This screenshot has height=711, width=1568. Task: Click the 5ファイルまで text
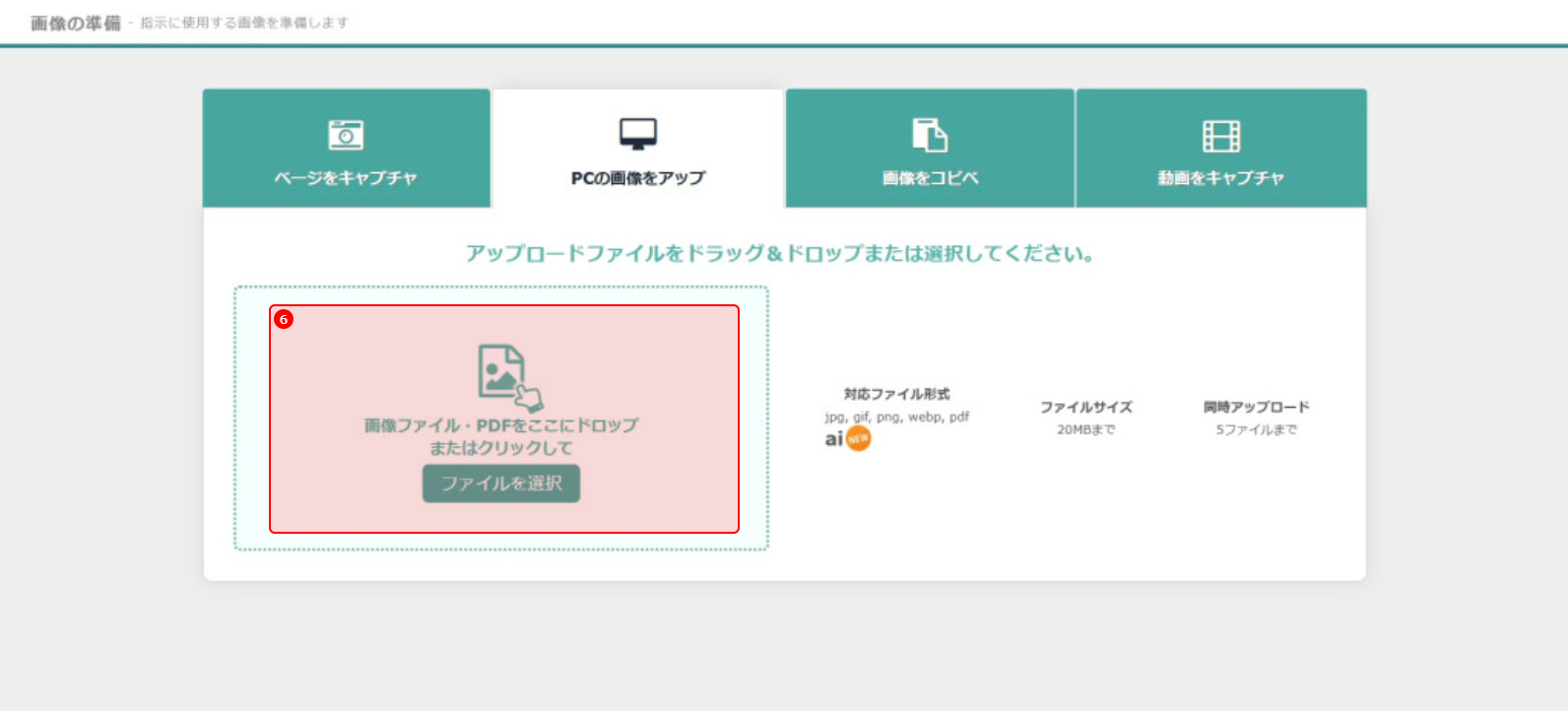coord(1256,429)
